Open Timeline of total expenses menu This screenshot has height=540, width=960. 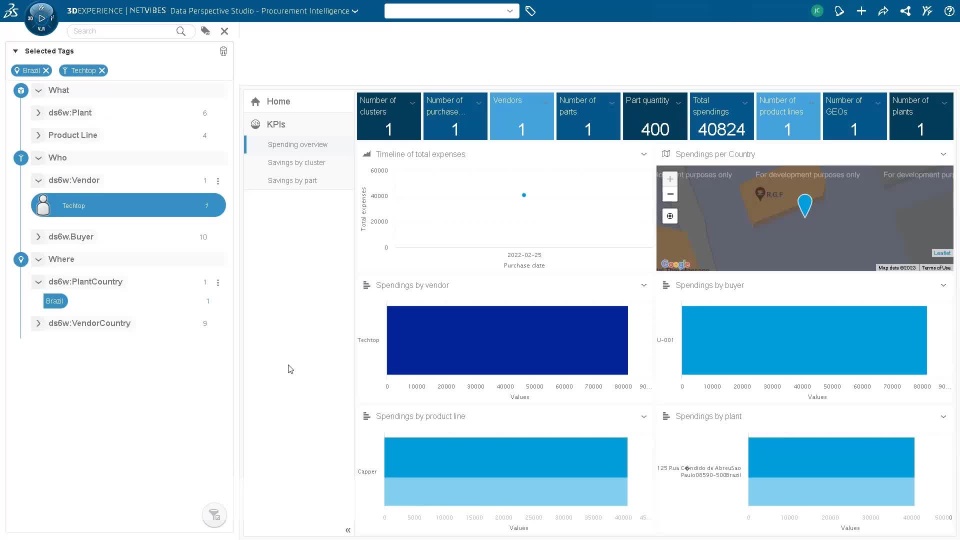[643, 154]
